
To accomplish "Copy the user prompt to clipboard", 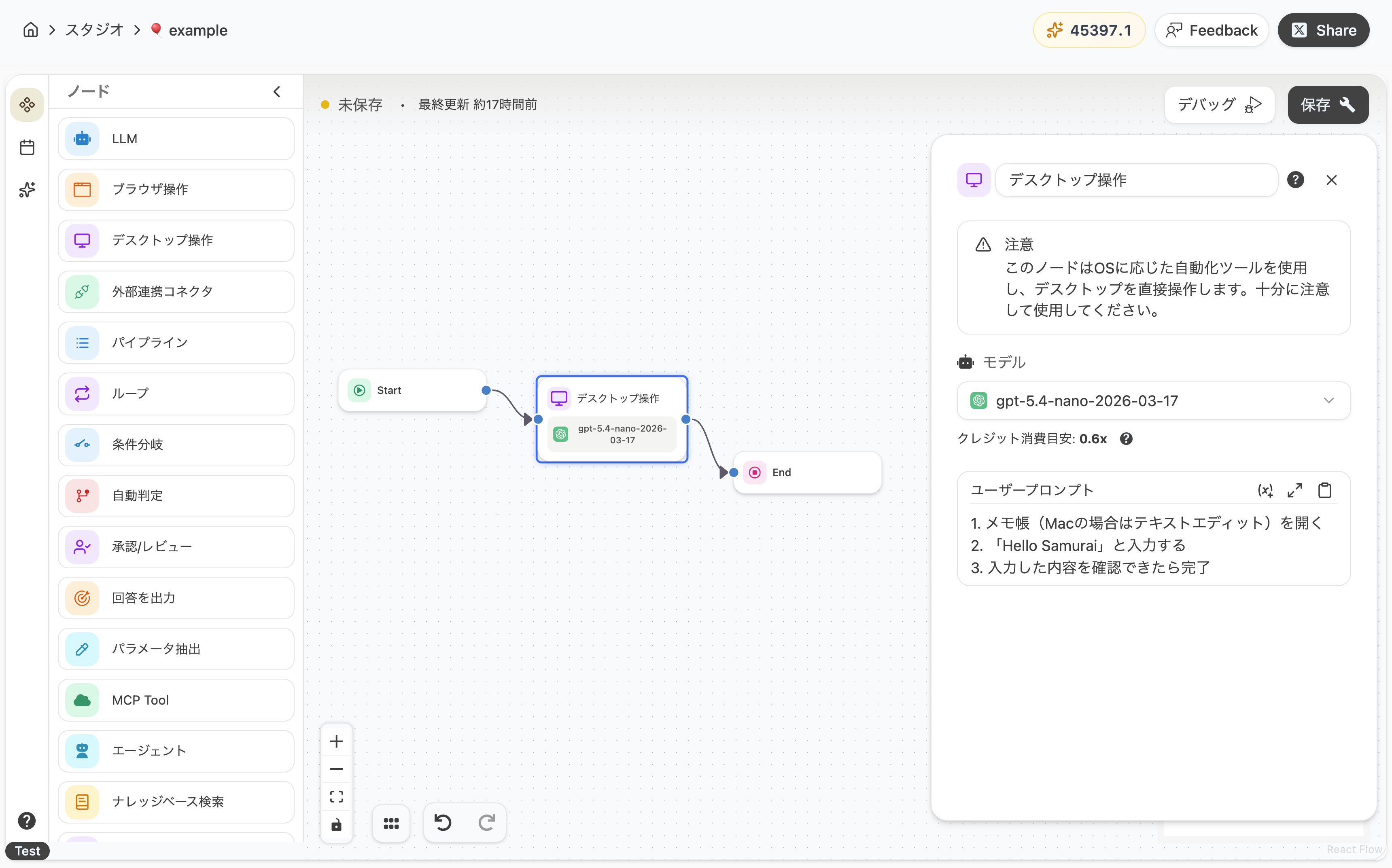I will 1325,490.
